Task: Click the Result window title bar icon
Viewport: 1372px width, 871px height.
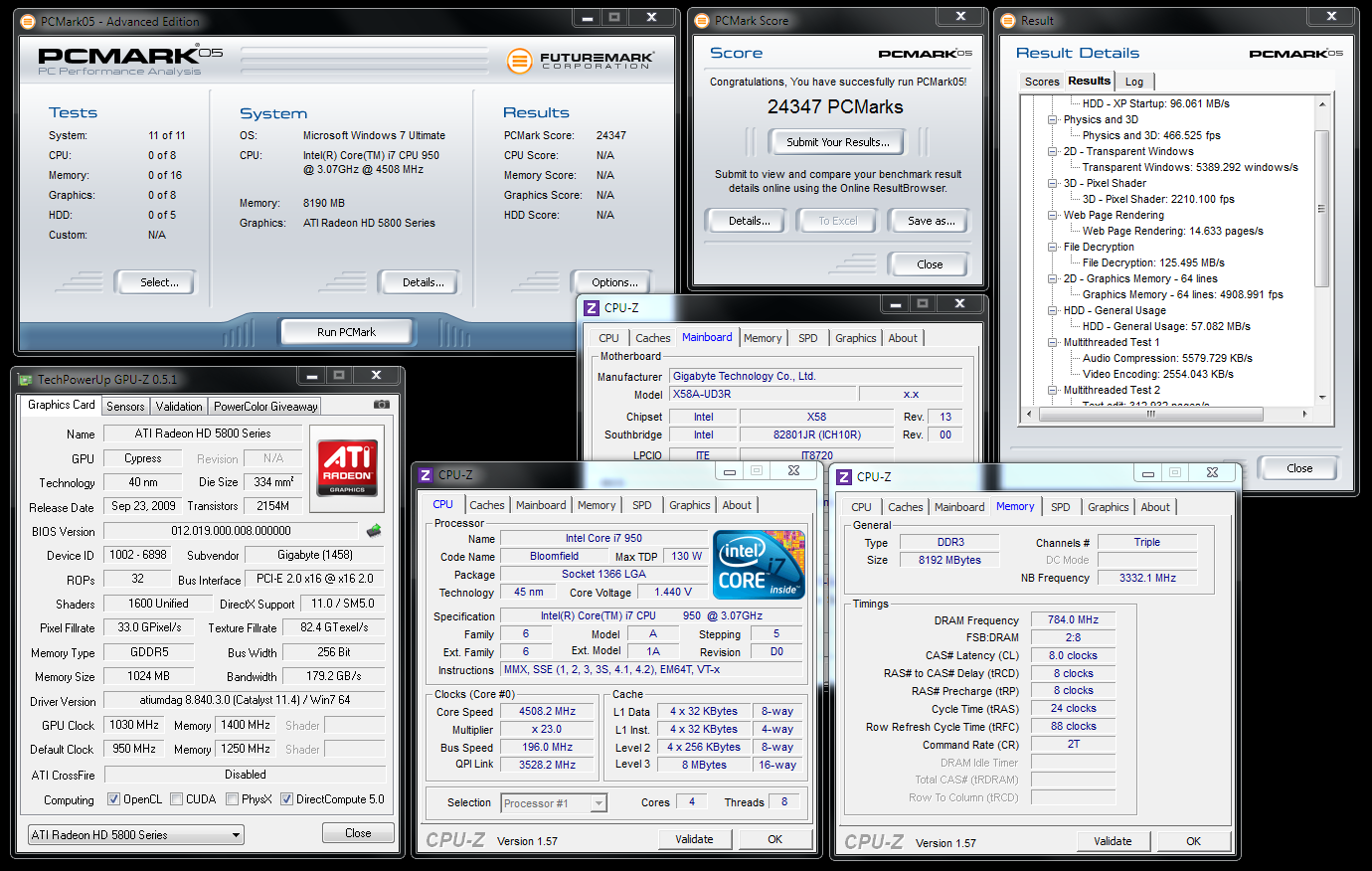Action: pos(1008,20)
